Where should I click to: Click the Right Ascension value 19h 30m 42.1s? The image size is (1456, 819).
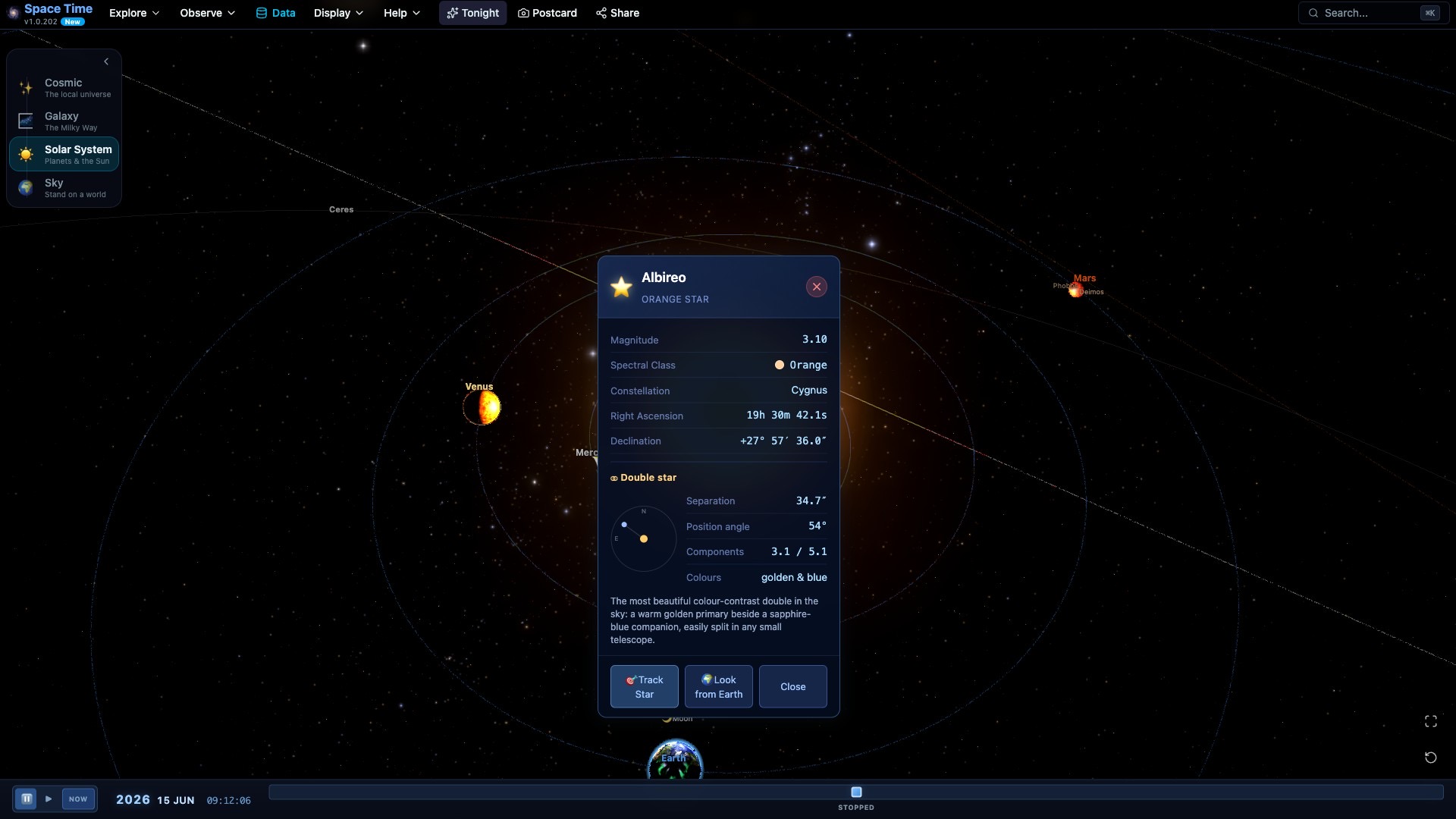tap(786, 415)
